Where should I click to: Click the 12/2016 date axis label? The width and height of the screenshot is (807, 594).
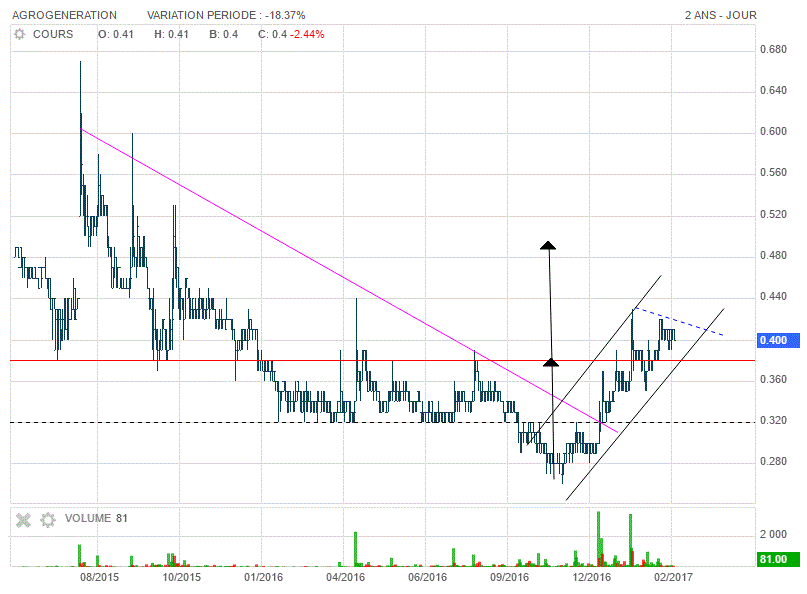(x=592, y=577)
